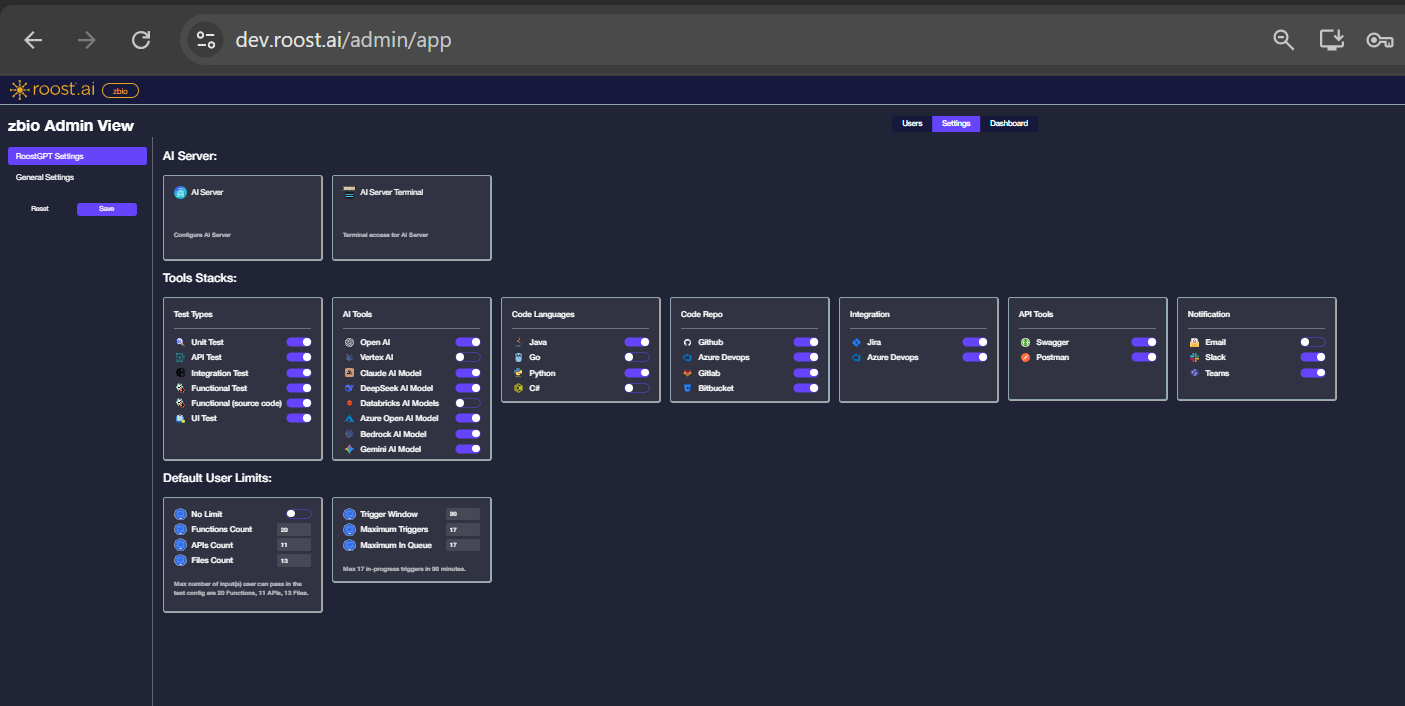The width and height of the screenshot is (1405, 706).
Task: Enable the Email notification toggle
Action: pyautogui.click(x=1312, y=341)
